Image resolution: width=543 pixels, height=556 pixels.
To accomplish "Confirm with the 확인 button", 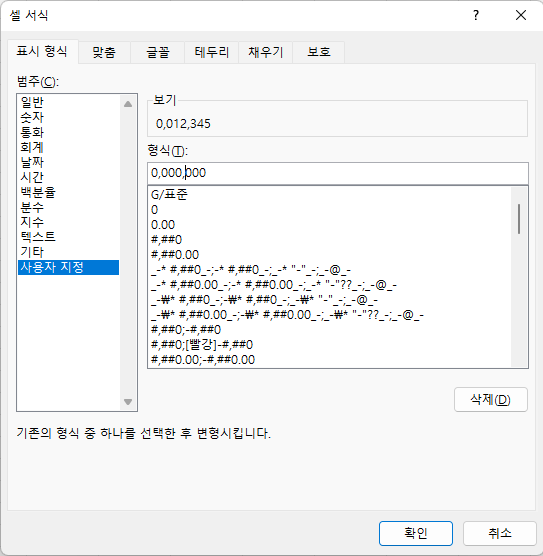I will [416, 533].
